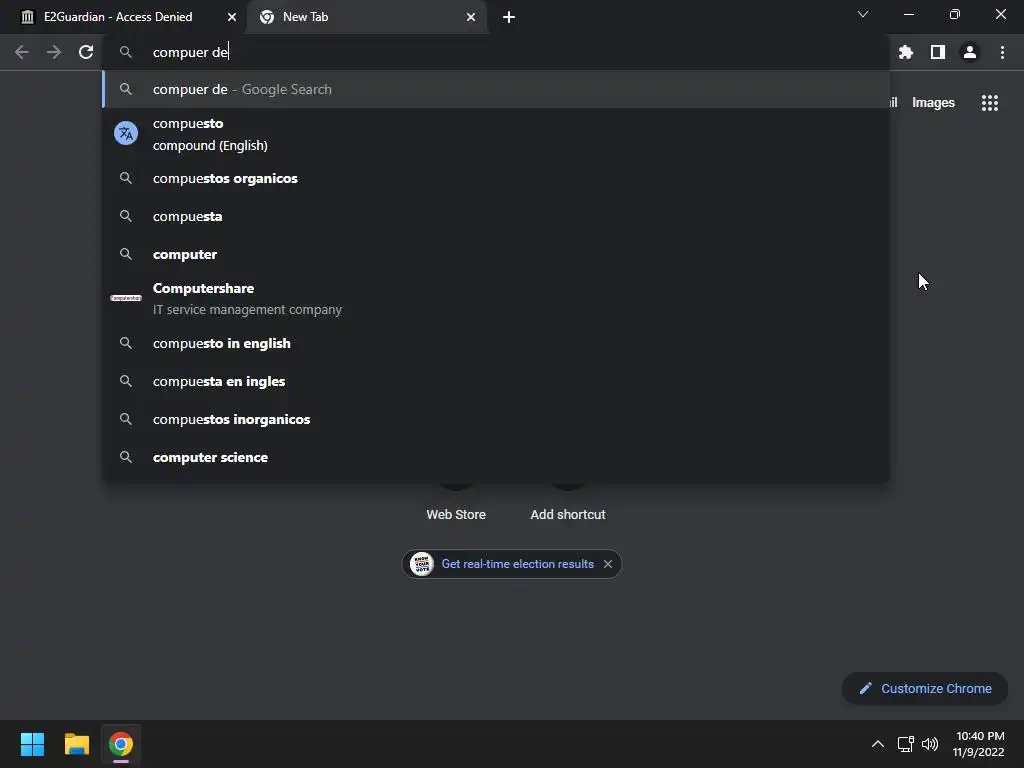Open the Computershare entity suggestion

tap(496, 298)
